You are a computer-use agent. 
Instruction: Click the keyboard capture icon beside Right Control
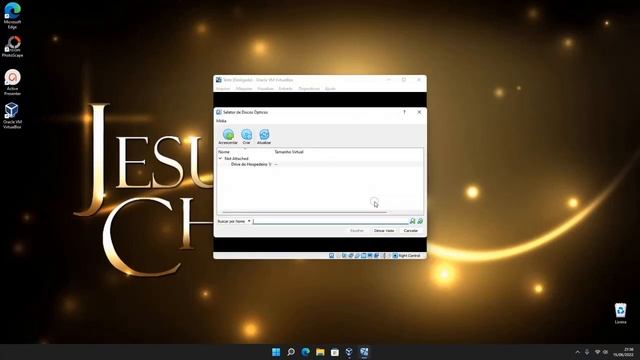pos(395,256)
